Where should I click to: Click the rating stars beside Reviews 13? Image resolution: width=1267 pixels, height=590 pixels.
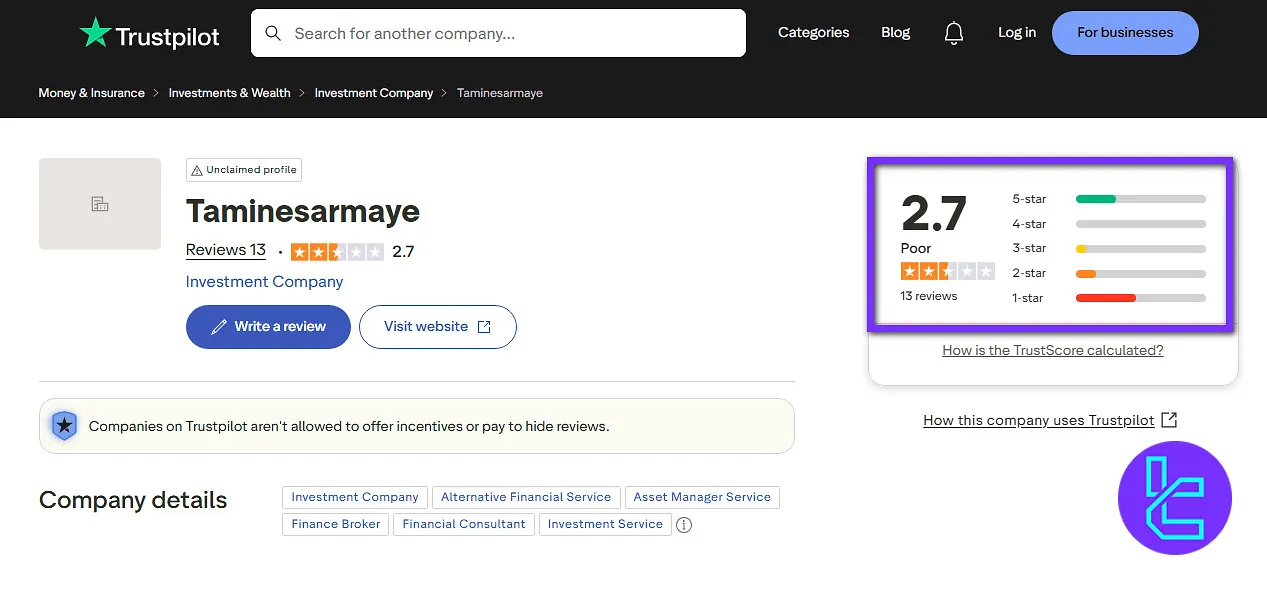tap(337, 252)
